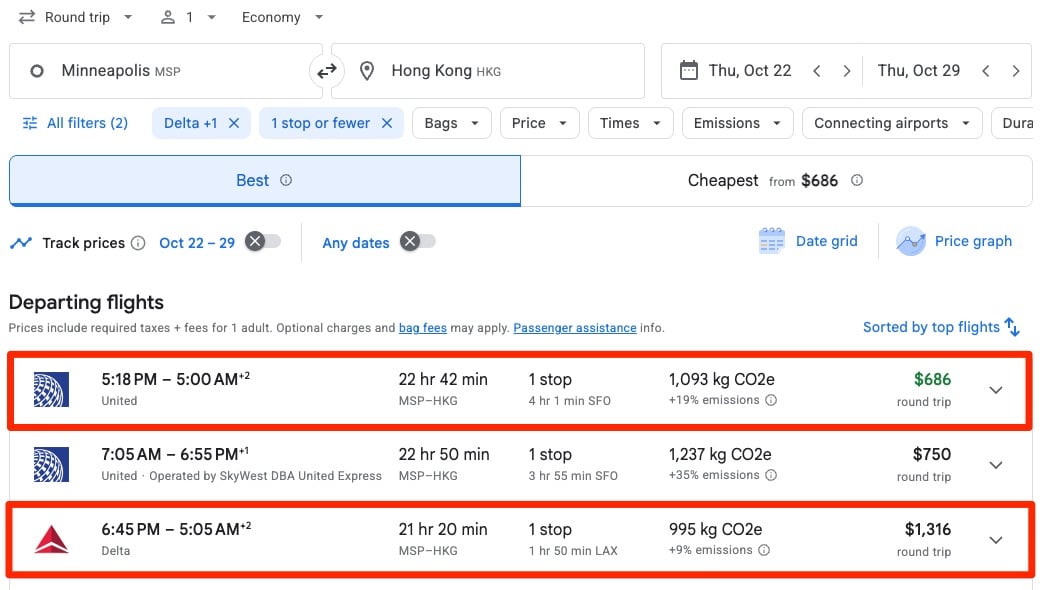Go to previous day for Thu, Oct 29
1043x590 pixels.
tap(986, 71)
